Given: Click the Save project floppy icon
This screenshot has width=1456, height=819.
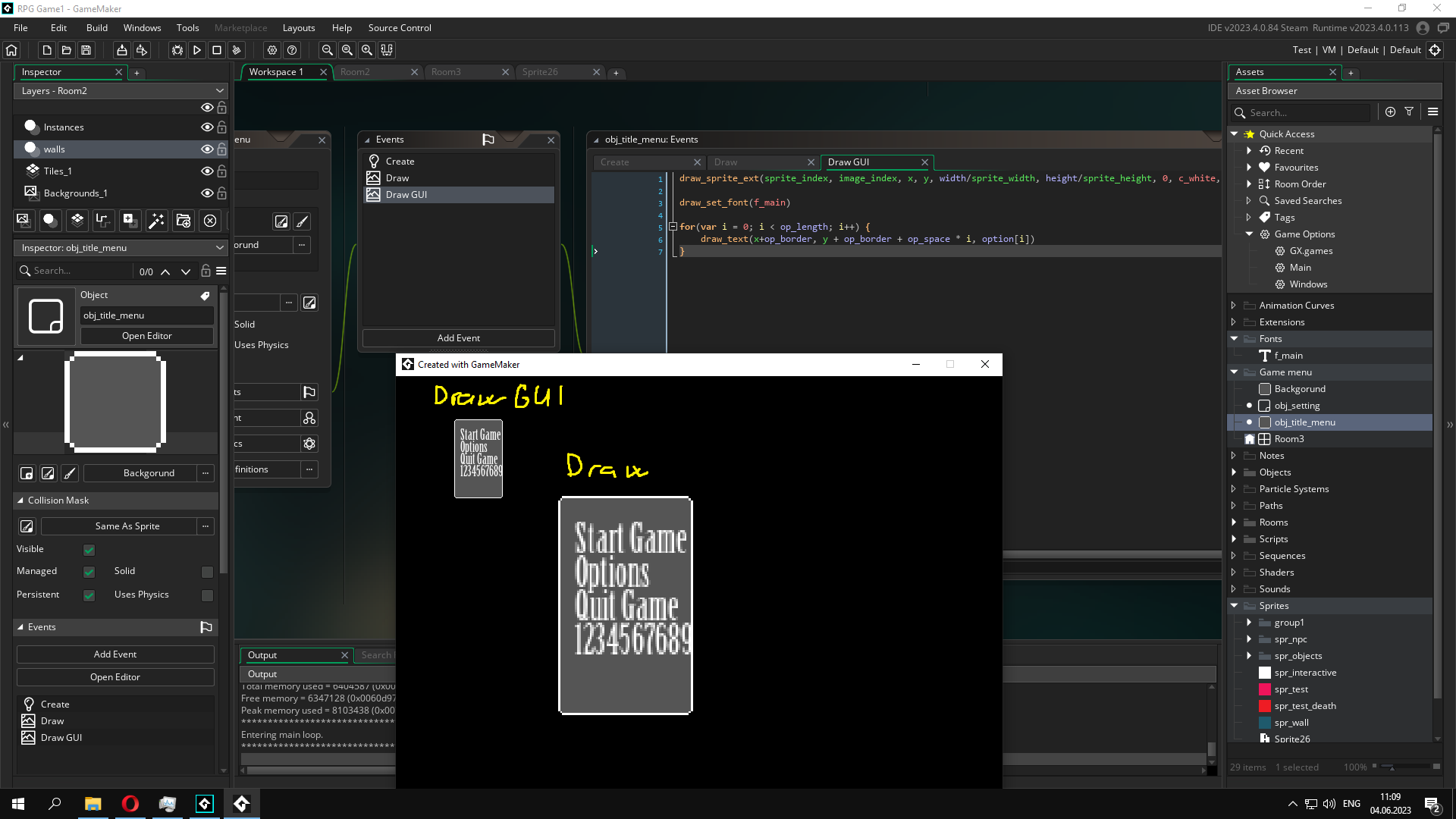Looking at the screenshot, I should [86, 50].
